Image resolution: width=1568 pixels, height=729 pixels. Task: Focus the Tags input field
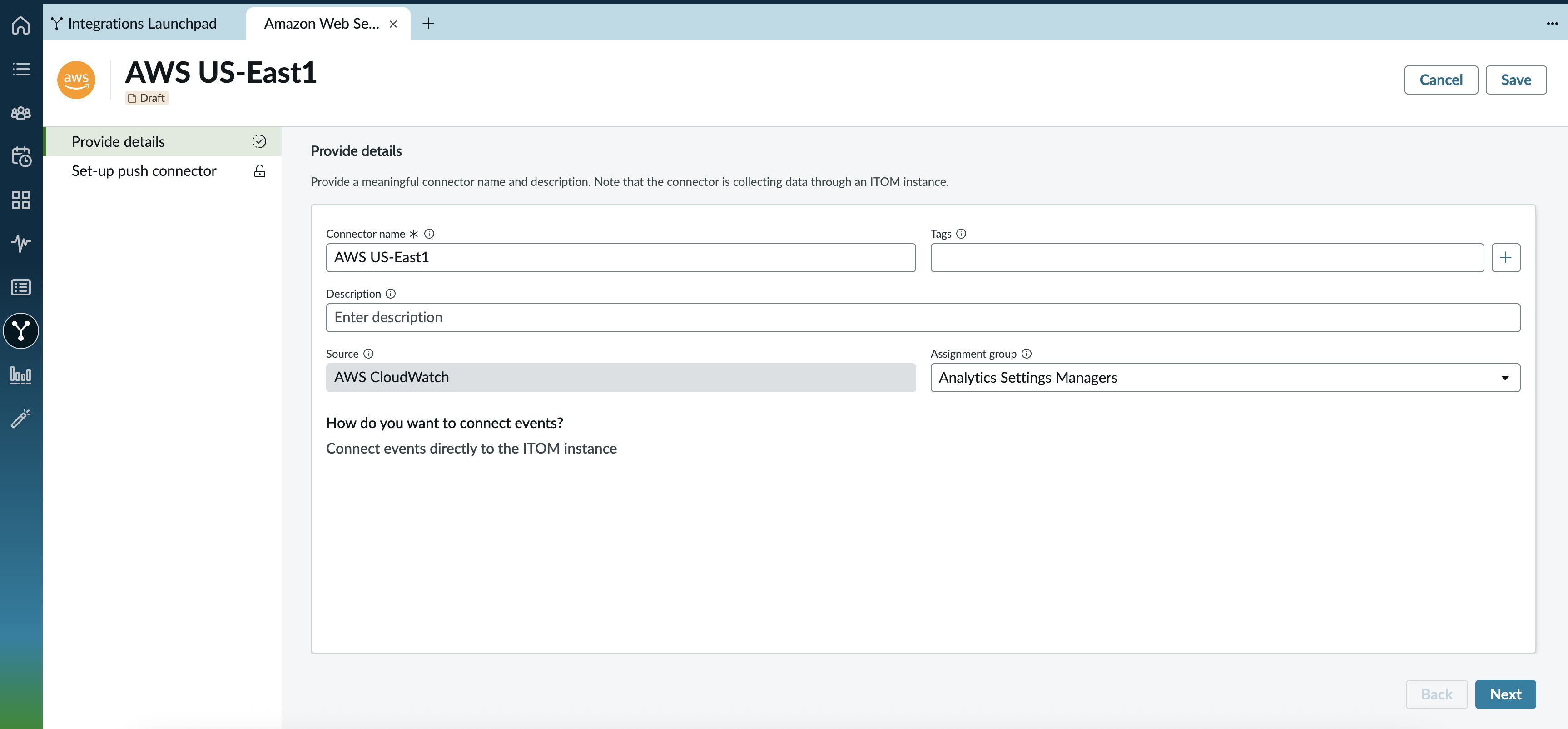pos(1206,258)
